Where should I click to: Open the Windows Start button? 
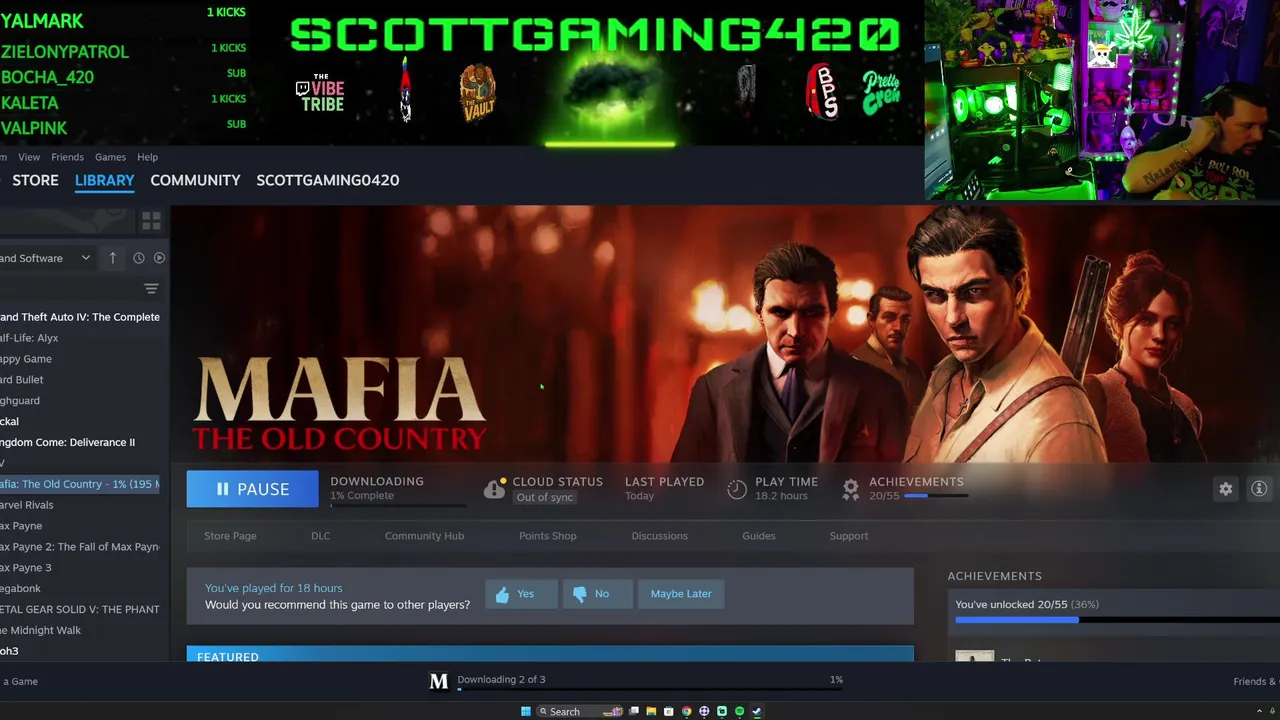tap(526, 711)
